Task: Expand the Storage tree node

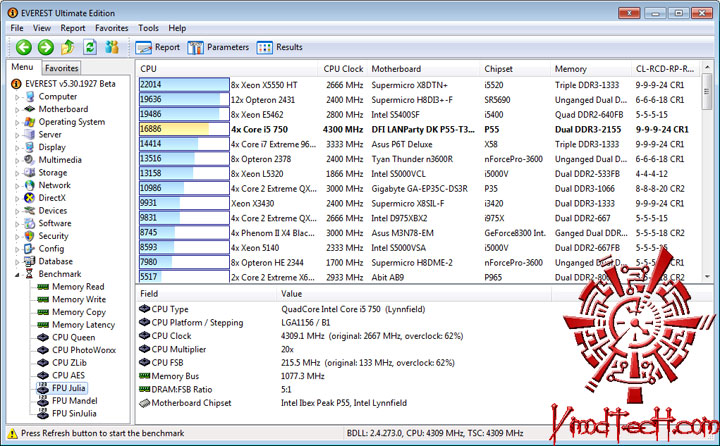Action: (17, 173)
